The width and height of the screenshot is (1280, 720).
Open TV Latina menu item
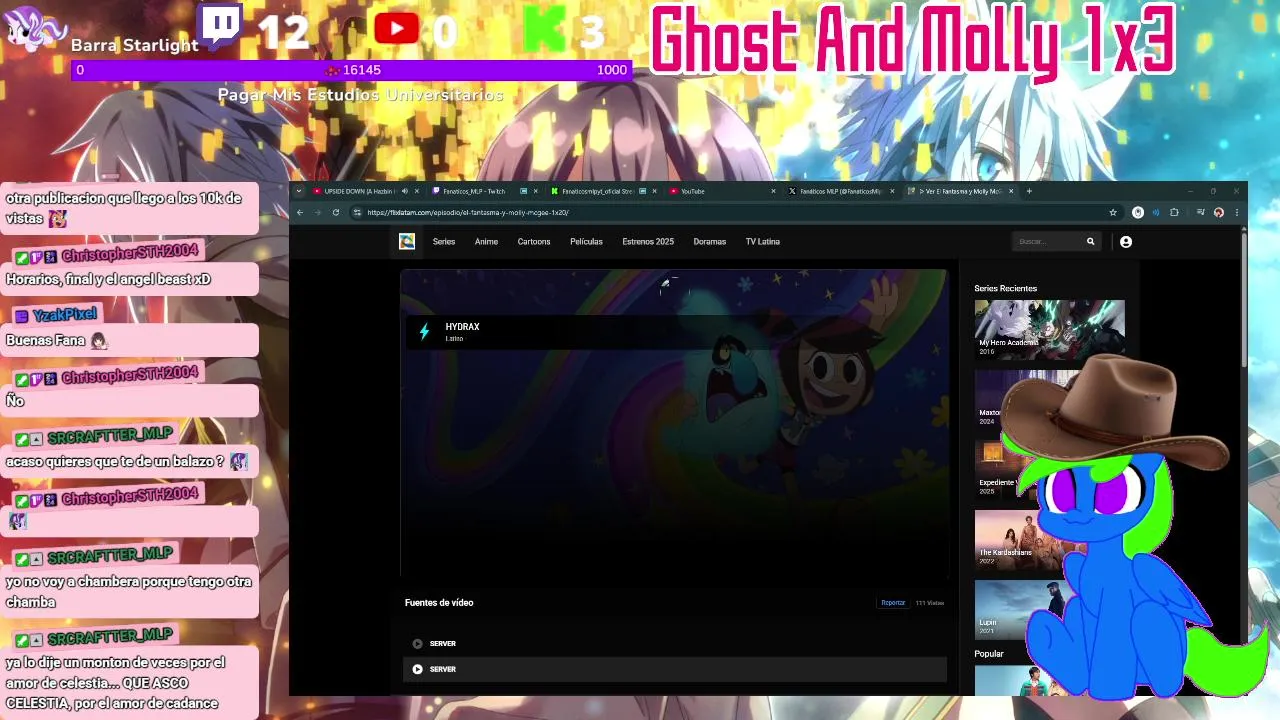[x=762, y=241]
